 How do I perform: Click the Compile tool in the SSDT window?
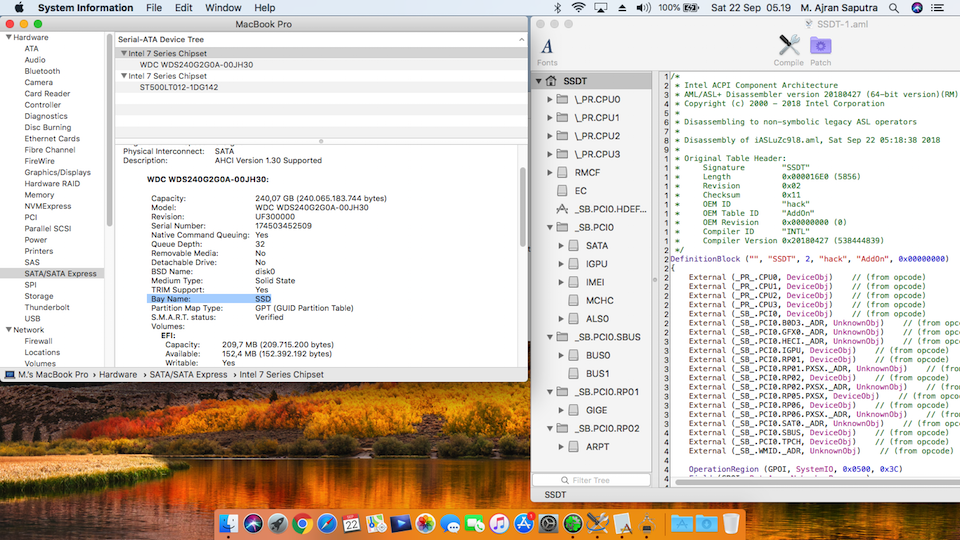[789, 51]
